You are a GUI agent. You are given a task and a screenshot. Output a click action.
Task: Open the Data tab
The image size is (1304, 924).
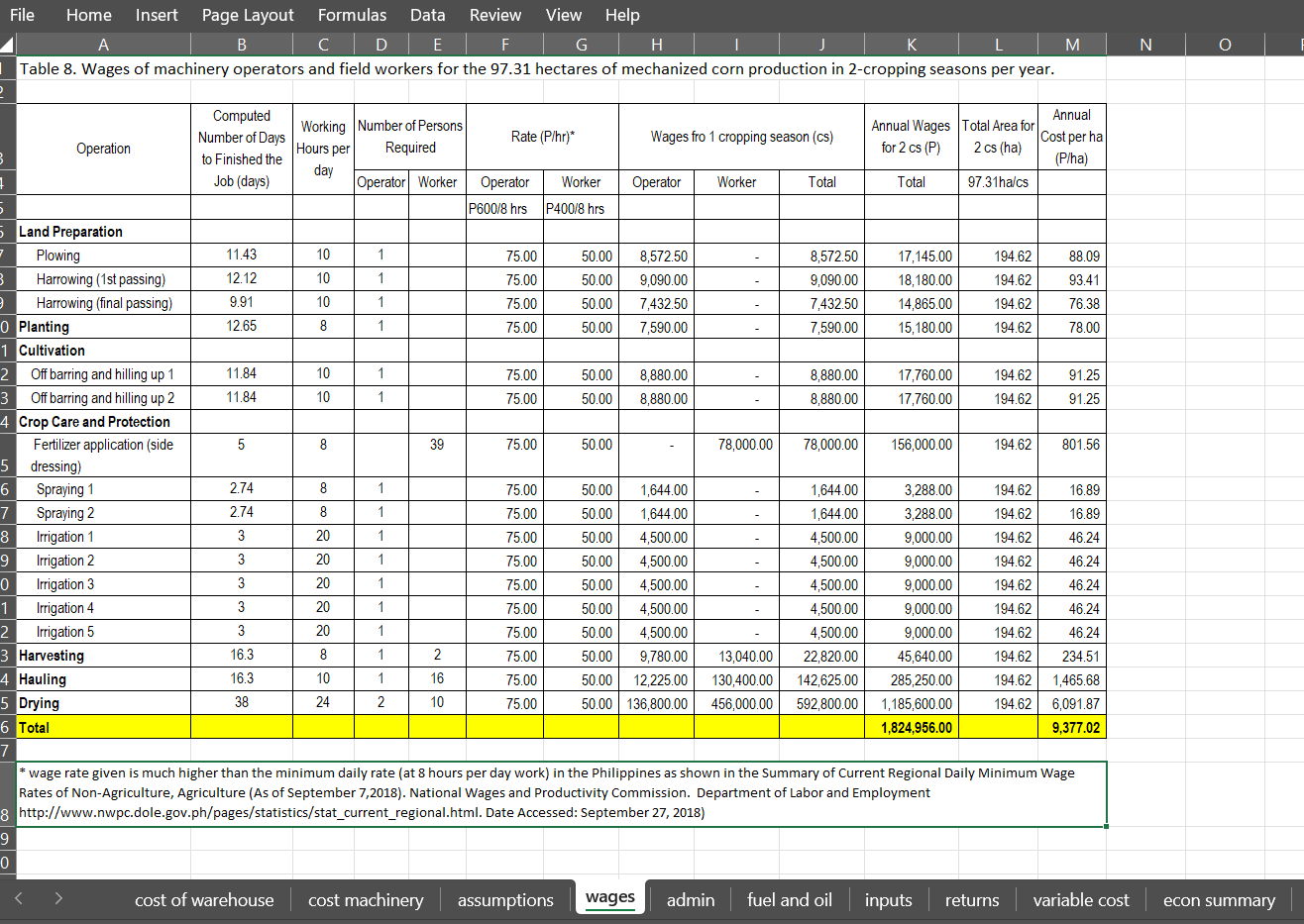pos(427,15)
